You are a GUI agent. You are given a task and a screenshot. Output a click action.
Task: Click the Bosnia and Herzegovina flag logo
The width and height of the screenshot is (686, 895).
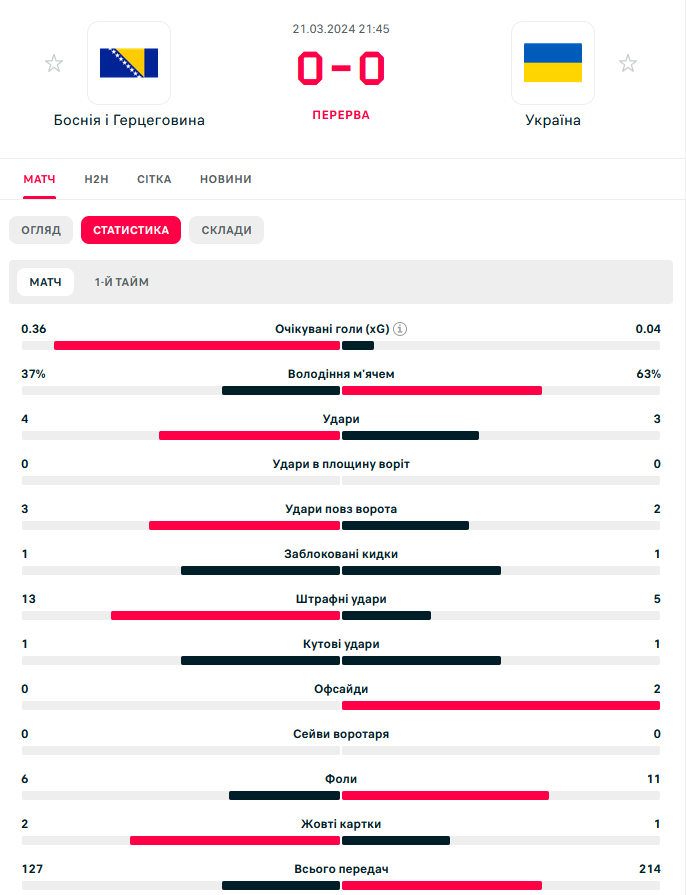[129, 63]
